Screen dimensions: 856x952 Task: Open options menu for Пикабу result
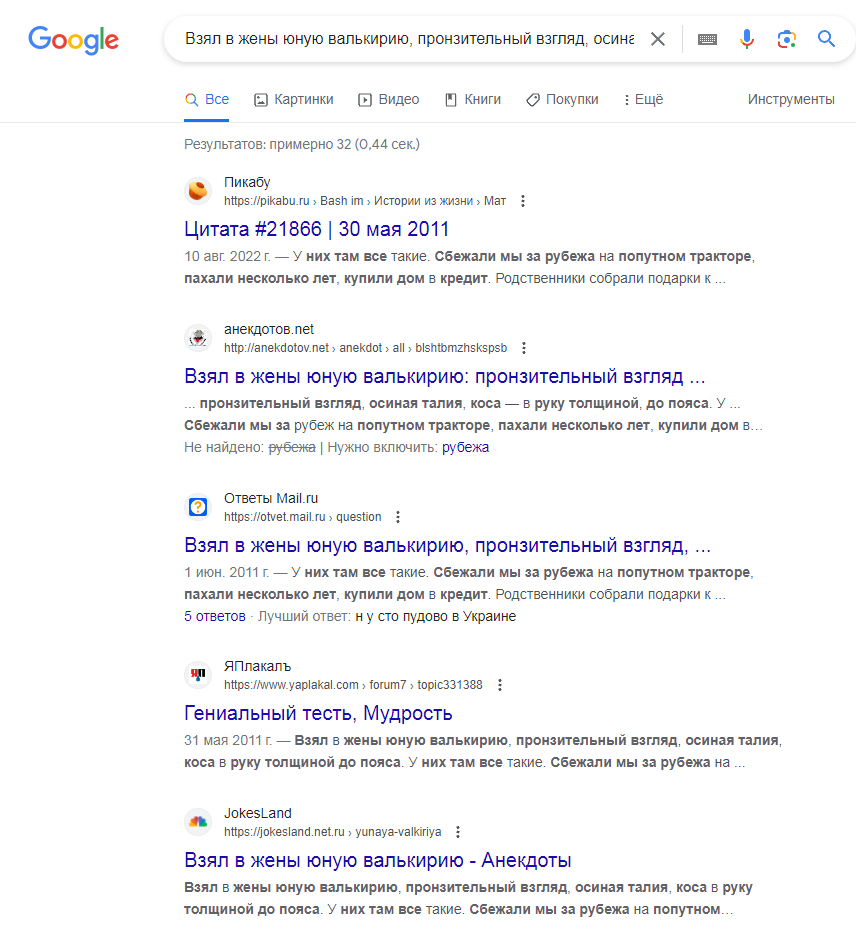point(522,201)
